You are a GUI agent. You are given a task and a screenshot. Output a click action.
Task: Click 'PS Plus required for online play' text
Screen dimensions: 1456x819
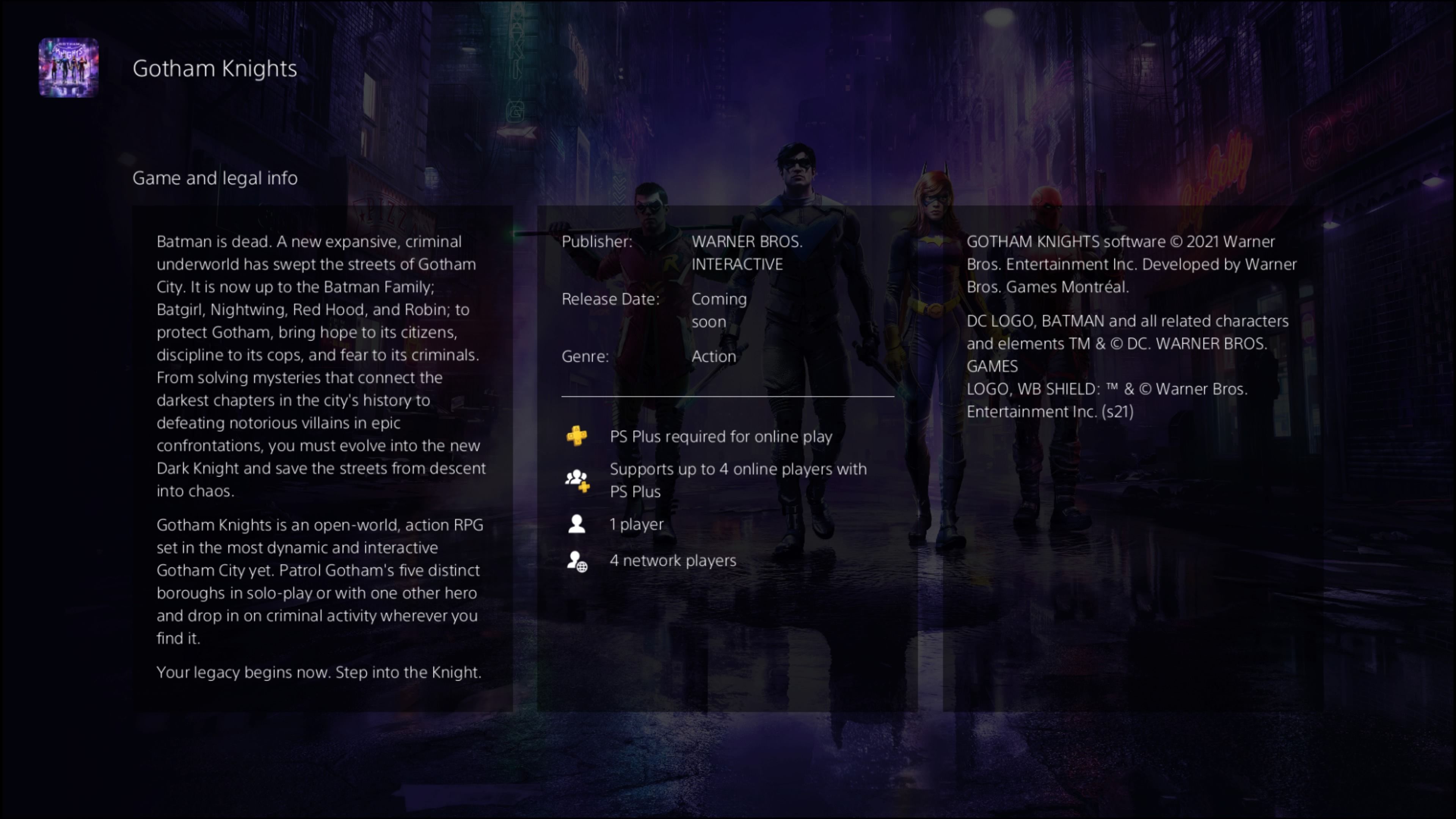point(721,436)
